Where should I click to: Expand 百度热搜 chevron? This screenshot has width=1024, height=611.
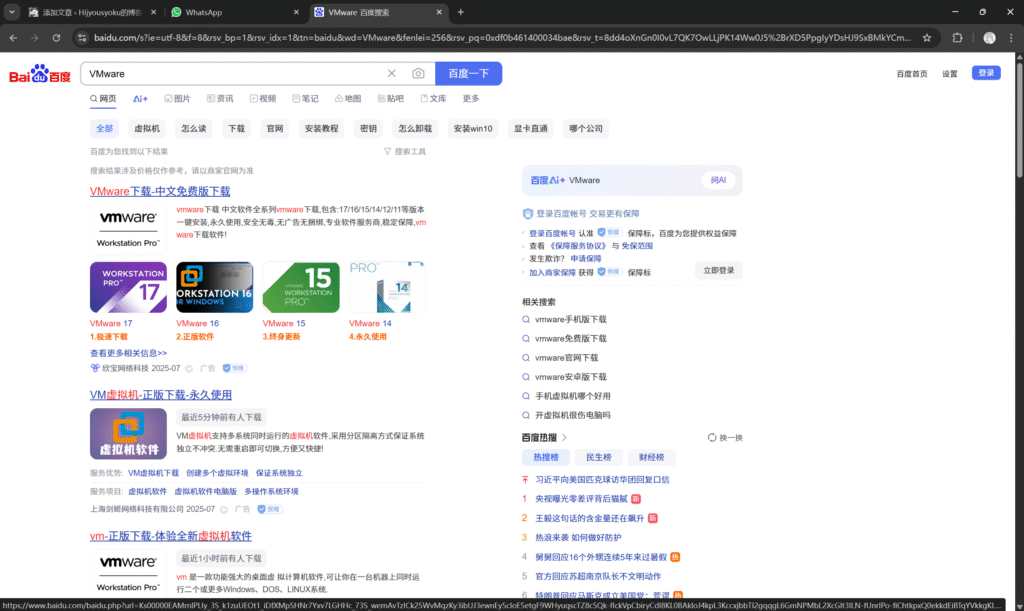pos(564,438)
